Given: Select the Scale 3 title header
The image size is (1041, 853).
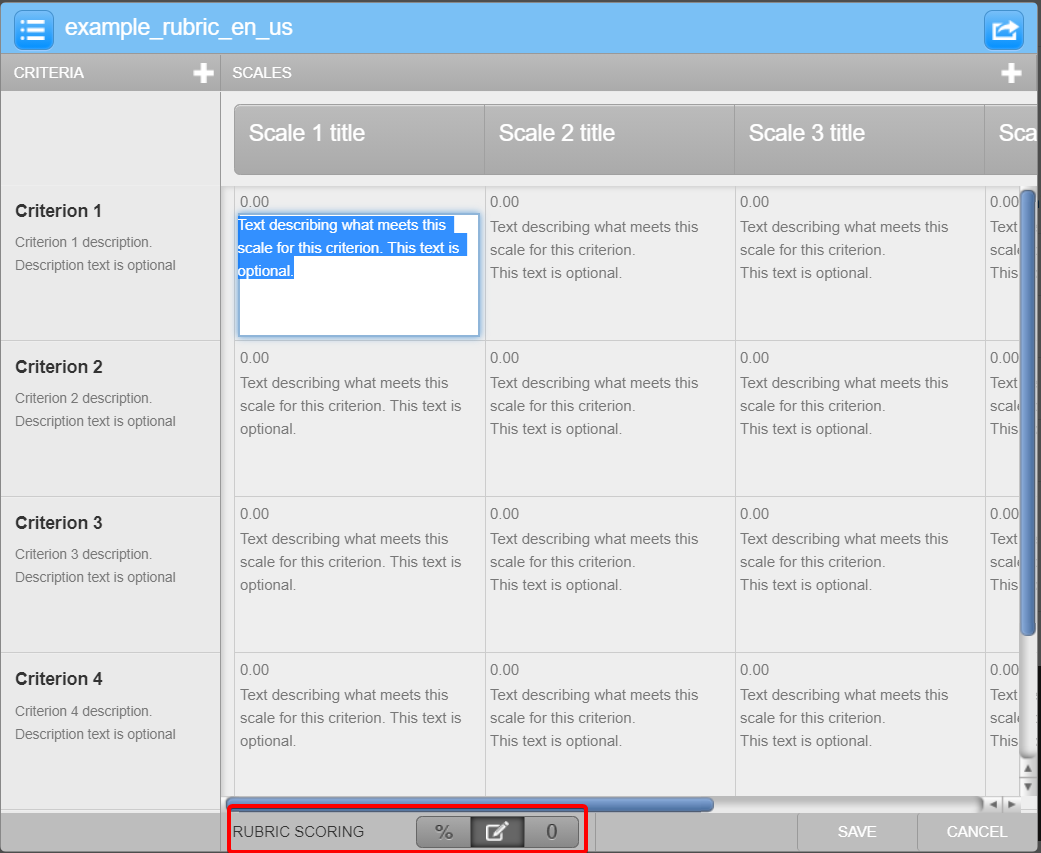Looking at the screenshot, I should tap(807, 134).
